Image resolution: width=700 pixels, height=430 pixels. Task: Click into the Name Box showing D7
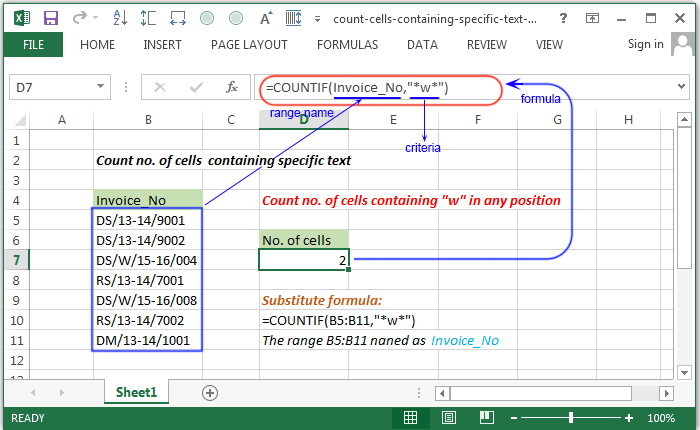(x=51, y=87)
